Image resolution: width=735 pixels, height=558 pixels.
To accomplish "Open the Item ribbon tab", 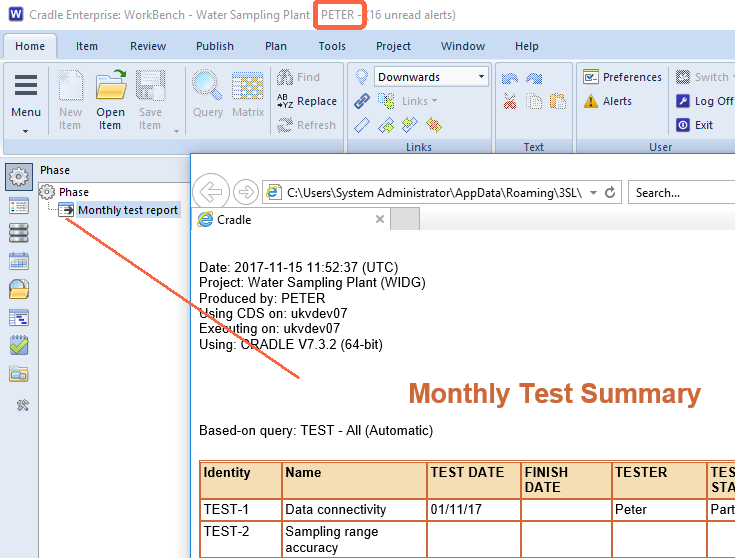I will click(87, 46).
